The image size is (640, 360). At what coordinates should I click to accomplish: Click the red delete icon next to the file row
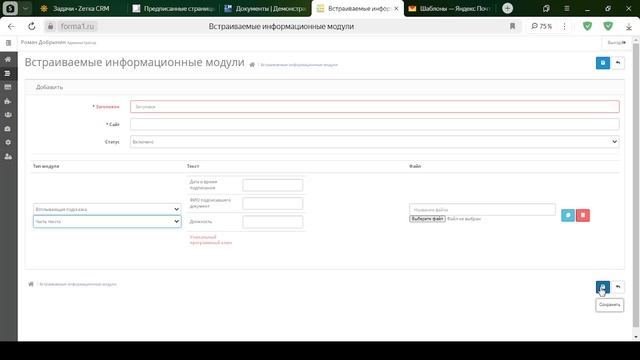pyautogui.click(x=583, y=215)
